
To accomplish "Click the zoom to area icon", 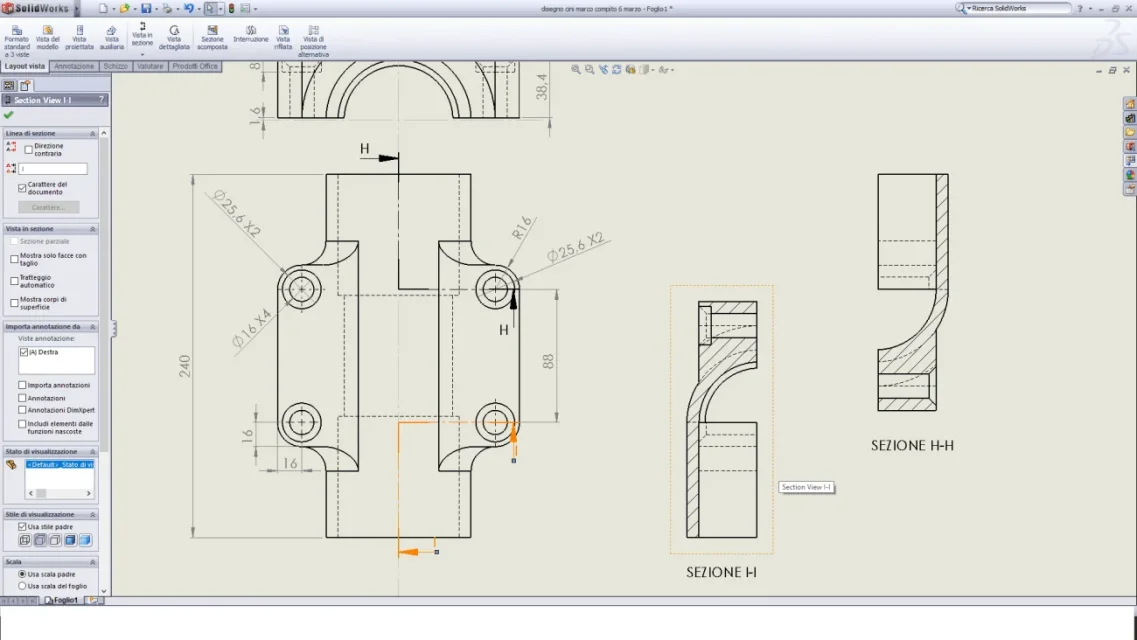I will [x=590, y=70].
